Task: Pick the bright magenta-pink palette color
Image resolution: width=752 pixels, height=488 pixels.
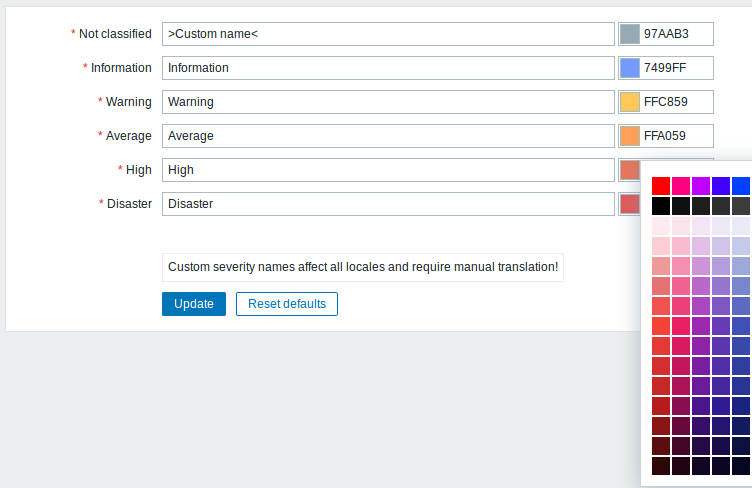Action: tap(681, 186)
